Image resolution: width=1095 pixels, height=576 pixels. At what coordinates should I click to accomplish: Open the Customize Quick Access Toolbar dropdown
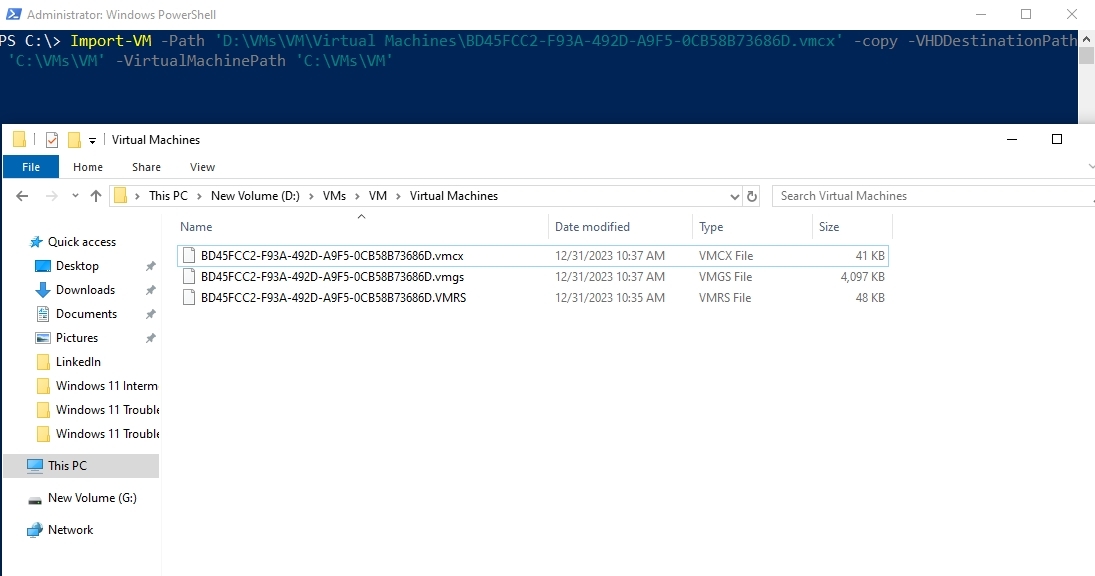92,140
